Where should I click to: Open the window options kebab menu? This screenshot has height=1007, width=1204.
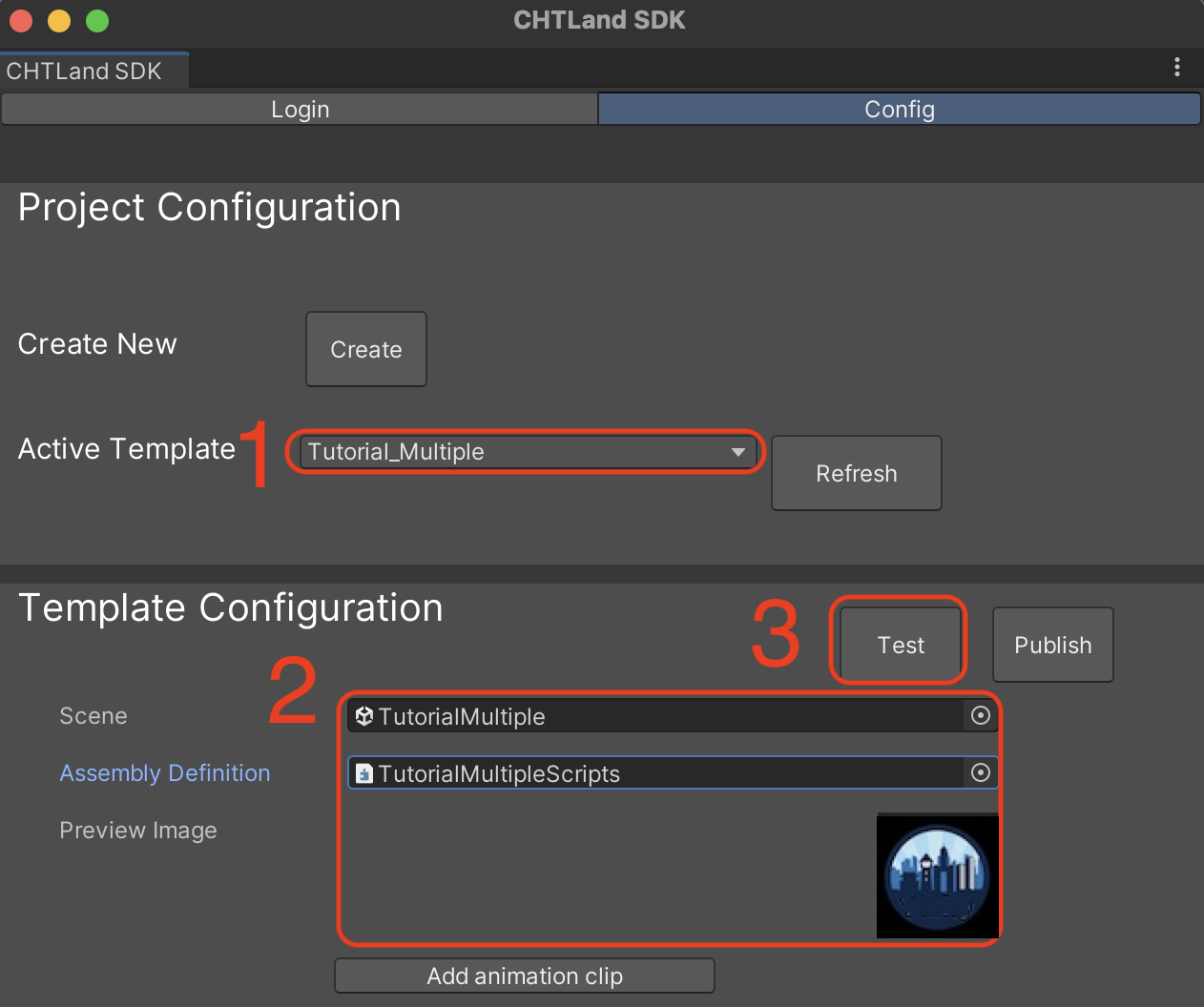[x=1177, y=67]
